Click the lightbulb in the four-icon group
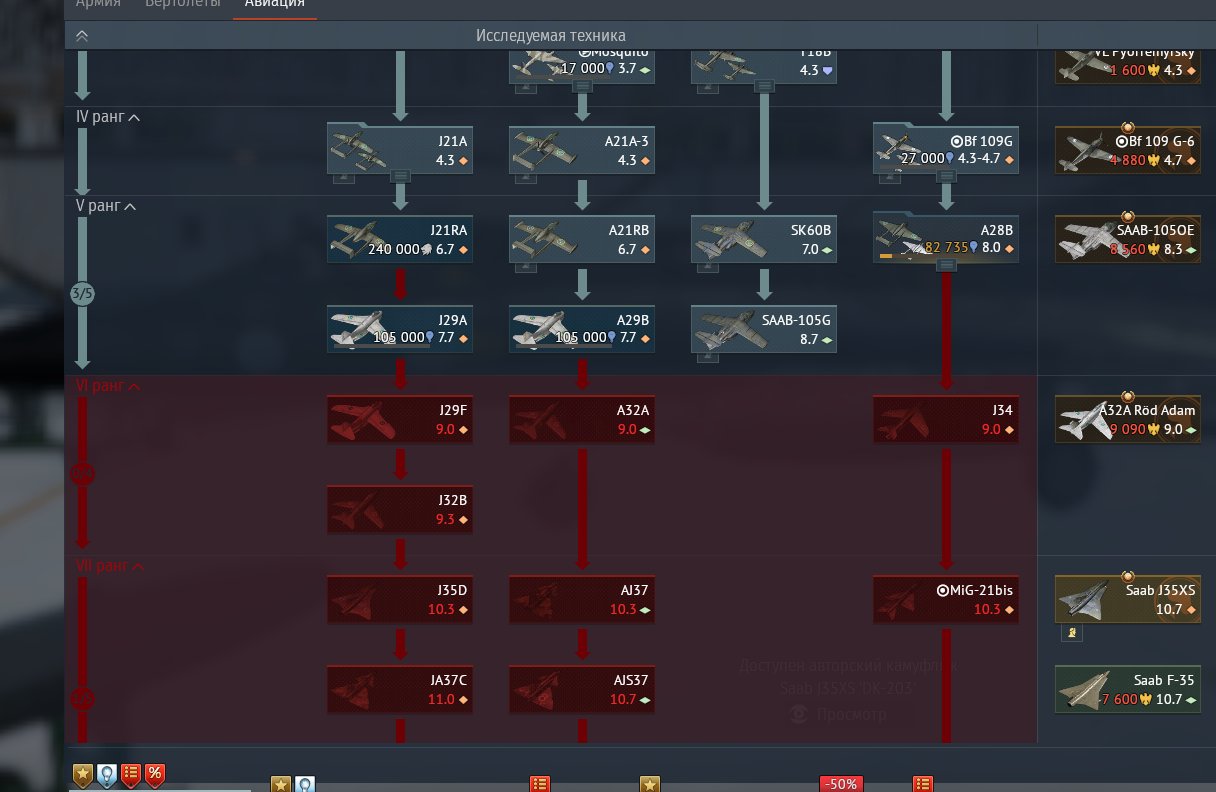 (x=107, y=774)
